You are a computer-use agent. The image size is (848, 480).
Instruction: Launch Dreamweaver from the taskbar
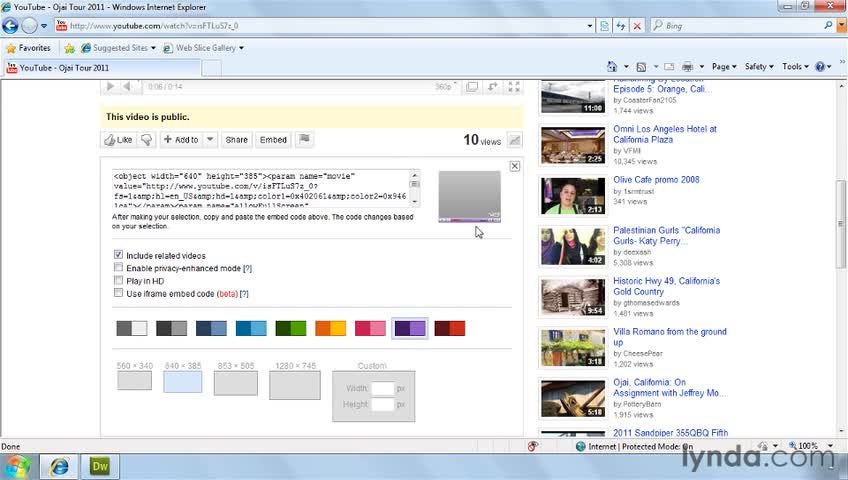[100, 466]
